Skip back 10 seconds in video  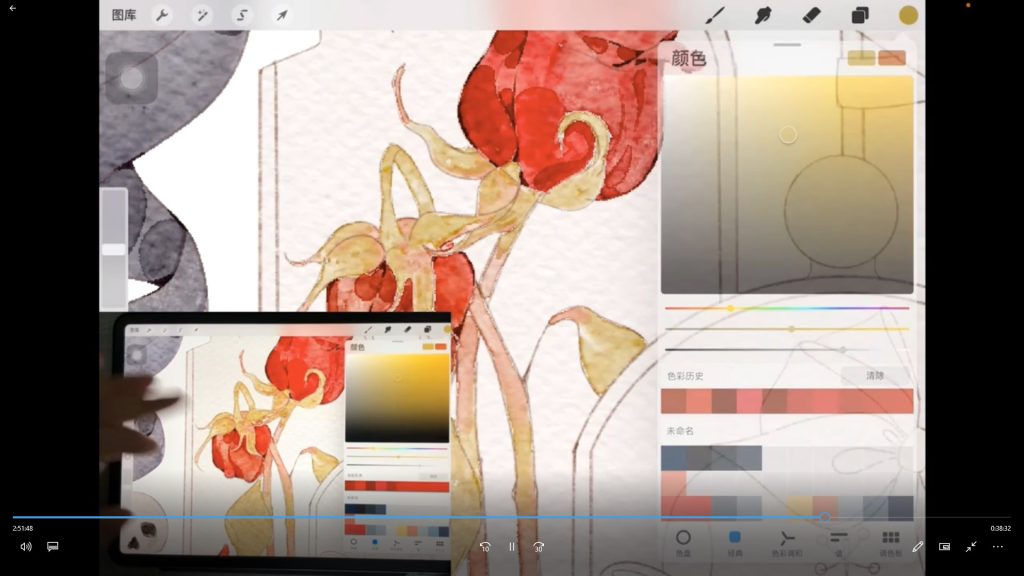tap(485, 547)
